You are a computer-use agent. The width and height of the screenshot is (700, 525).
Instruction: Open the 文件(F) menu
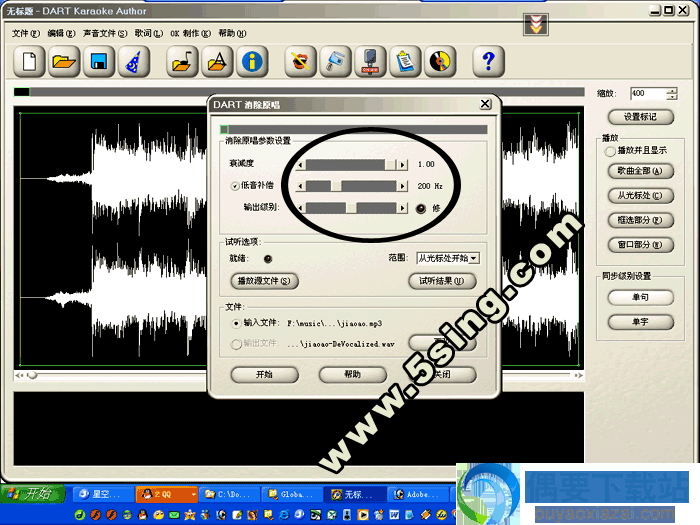25,33
